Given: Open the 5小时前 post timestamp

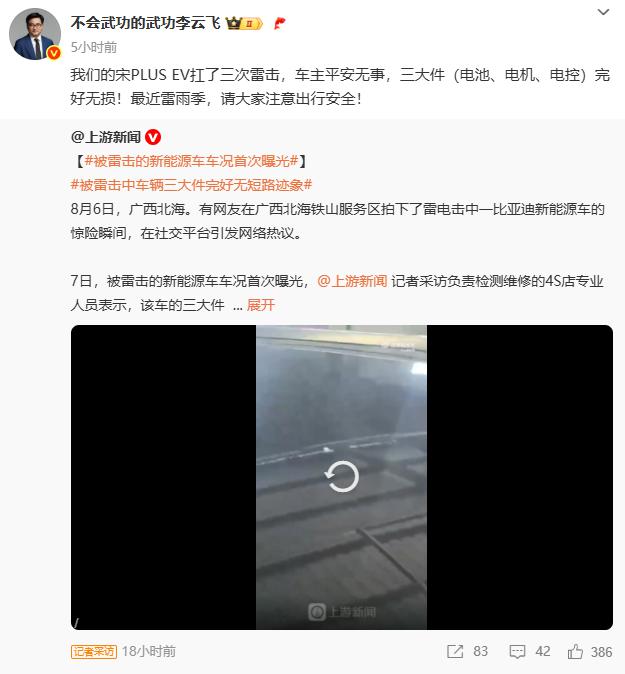Looking at the screenshot, I should coord(94,47).
